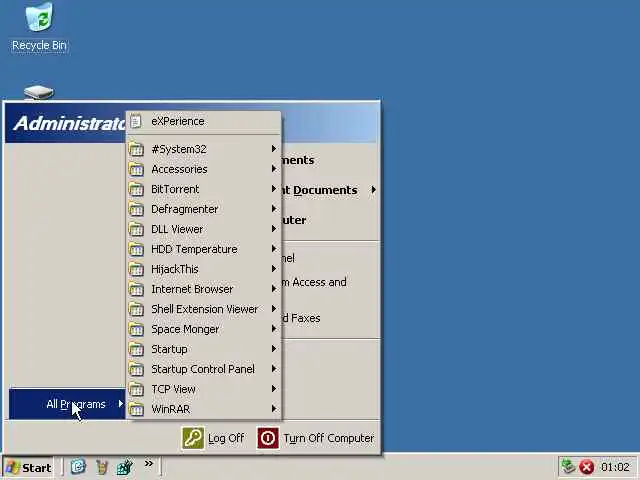Select the Internet Browser menu entry
This screenshot has width=640, height=480.
tap(204, 289)
